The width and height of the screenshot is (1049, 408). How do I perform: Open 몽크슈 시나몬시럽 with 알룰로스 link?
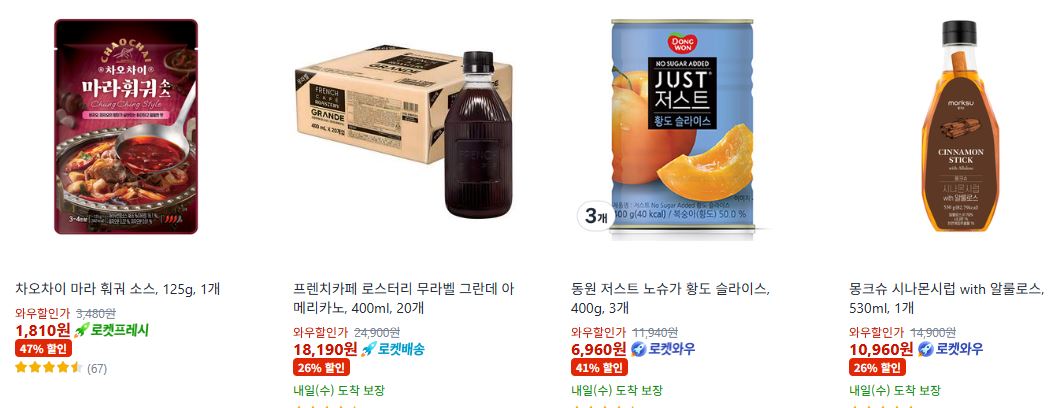pyautogui.click(x=947, y=298)
